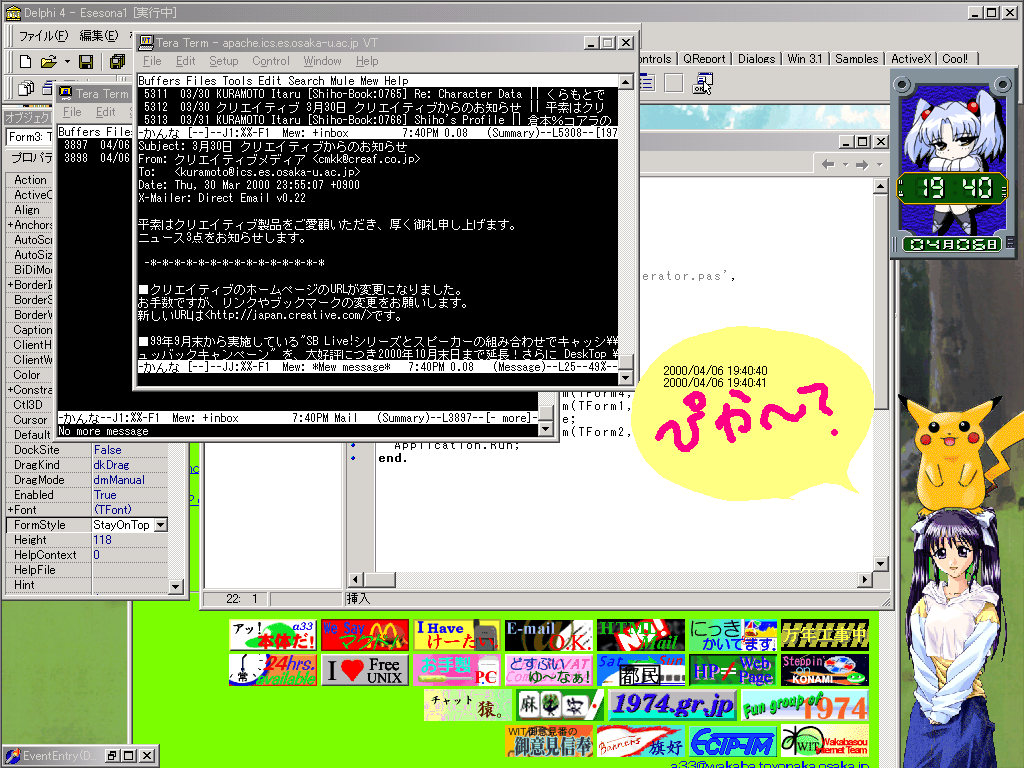The width and height of the screenshot is (1024, 768).
Task: Click the DragMode value dmManual
Action: tap(130, 480)
